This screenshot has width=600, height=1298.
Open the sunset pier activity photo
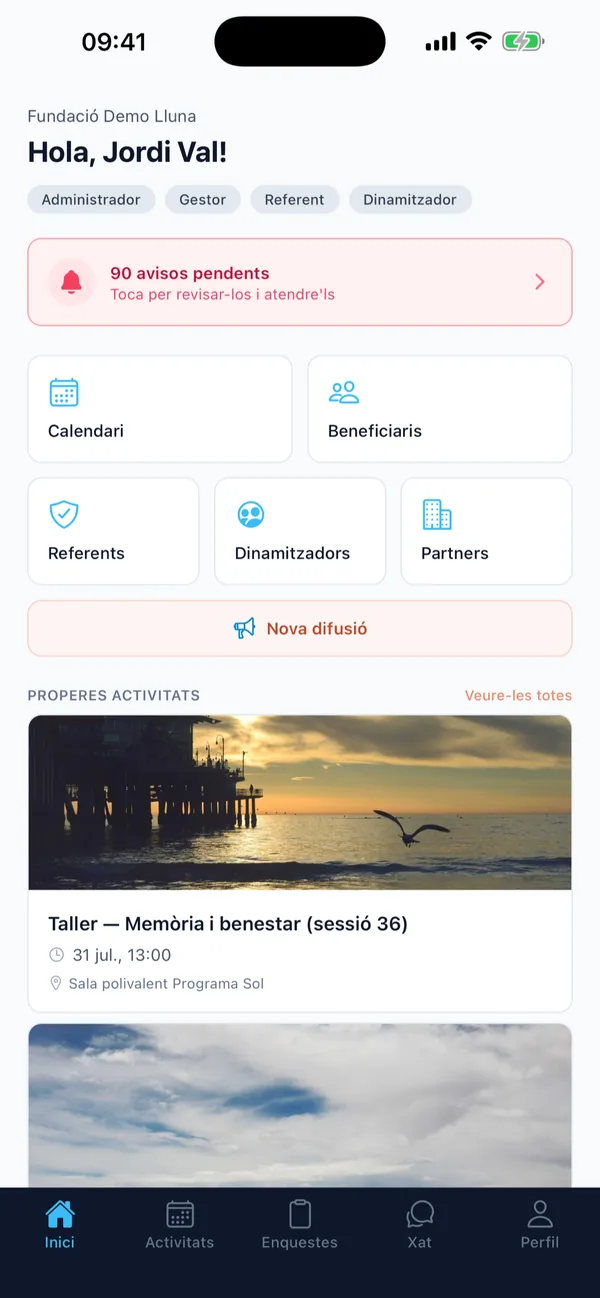[300, 802]
